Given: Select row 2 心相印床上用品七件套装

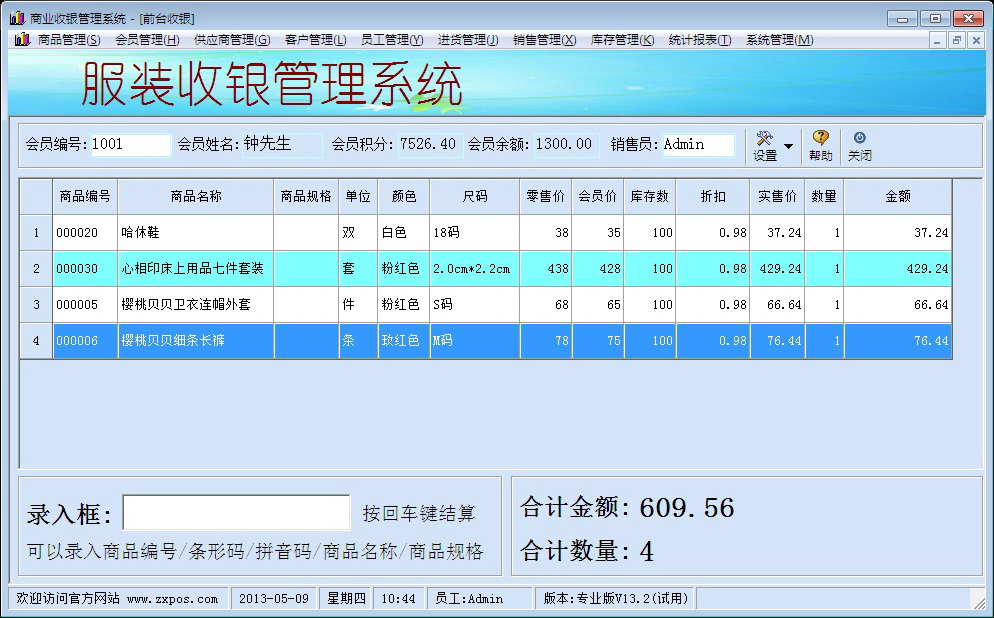Looking at the screenshot, I should (486, 269).
